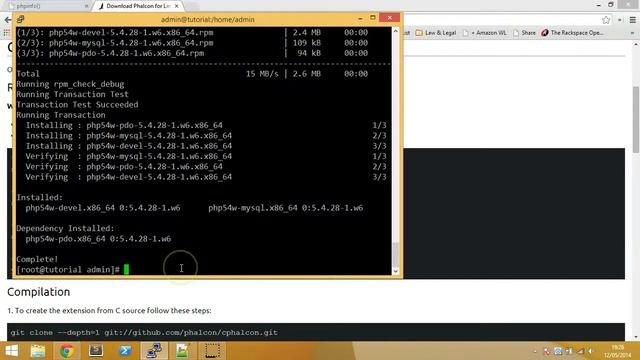640x360 pixels.
Task: Close the phpinfo() browser tab
Action: point(86,6)
